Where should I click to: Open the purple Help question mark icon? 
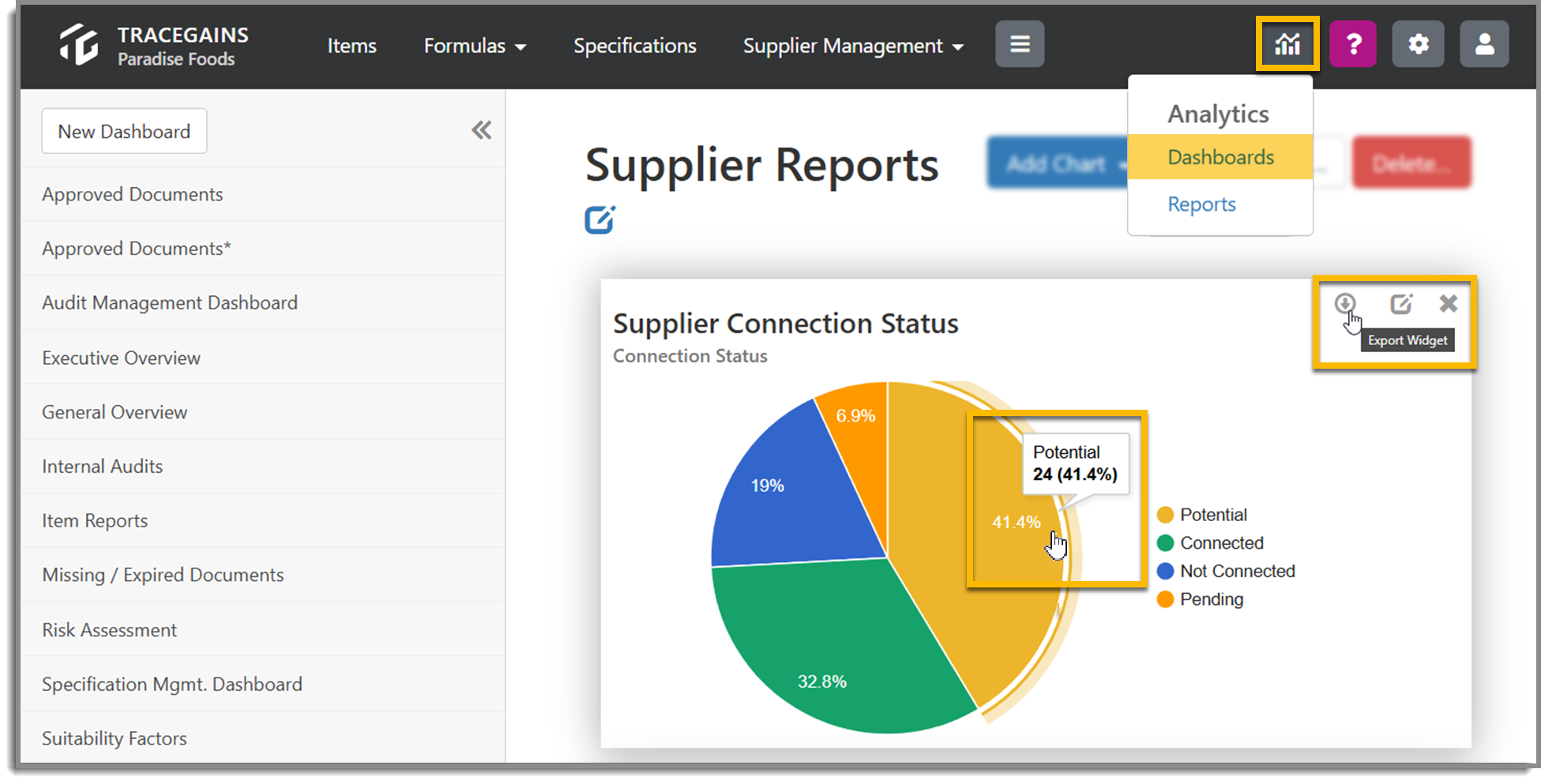click(x=1353, y=44)
